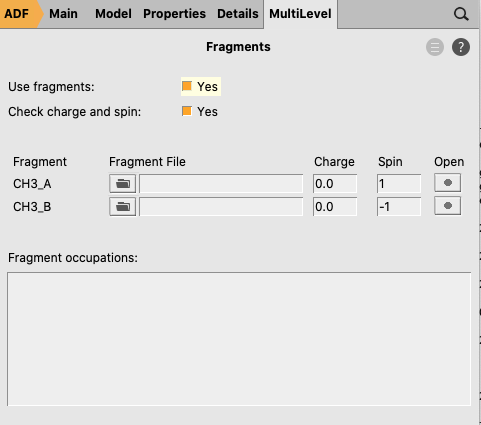Click the CH3_A spin field
Screen dimensions: 481x425
click(399, 183)
